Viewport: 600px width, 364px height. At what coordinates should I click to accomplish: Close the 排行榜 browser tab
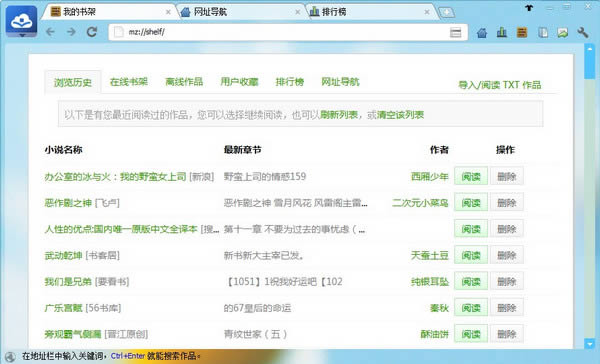tap(427, 12)
